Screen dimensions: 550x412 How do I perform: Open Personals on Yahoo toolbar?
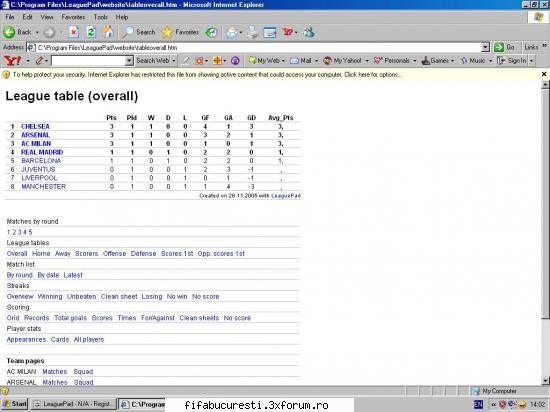pos(392,61)
